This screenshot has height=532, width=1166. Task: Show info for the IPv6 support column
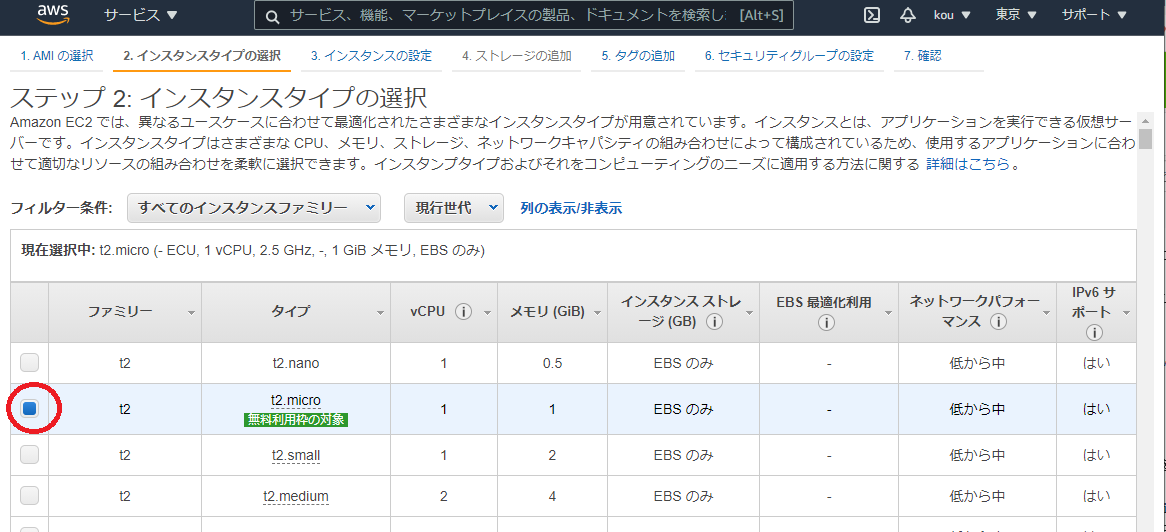[1093, 333]
